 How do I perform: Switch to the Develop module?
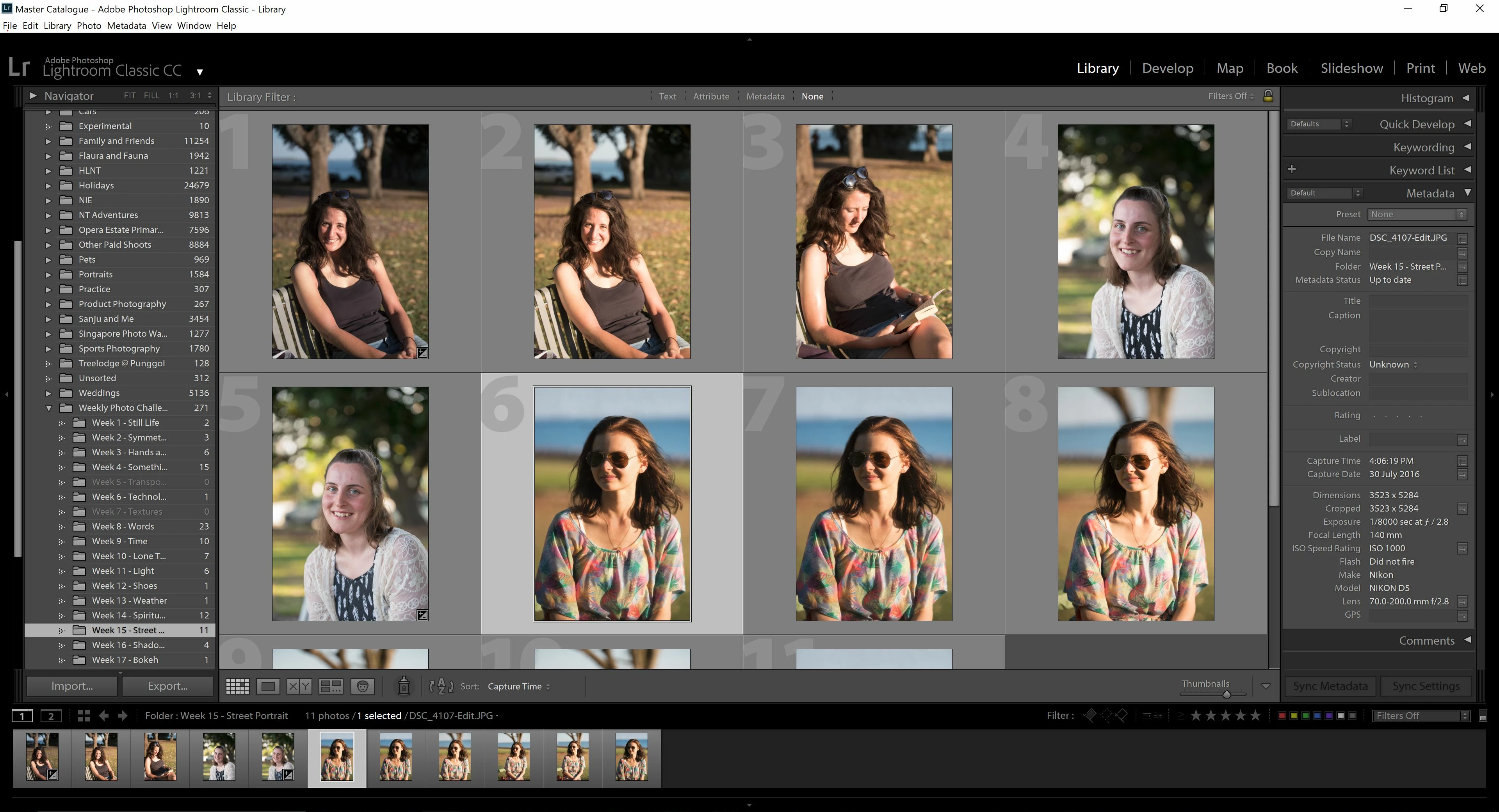[x=1167, y=68]
